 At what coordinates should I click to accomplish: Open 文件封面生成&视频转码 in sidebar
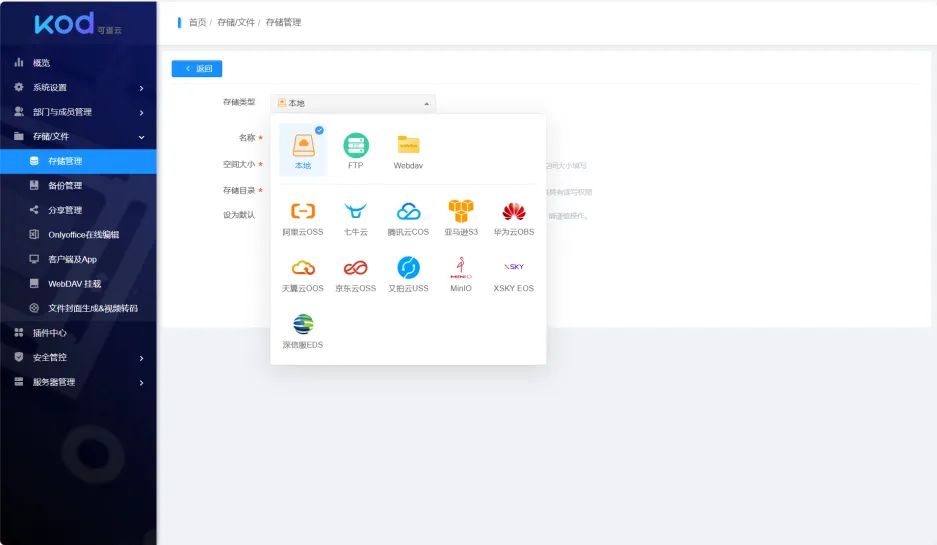click(78, 308)
